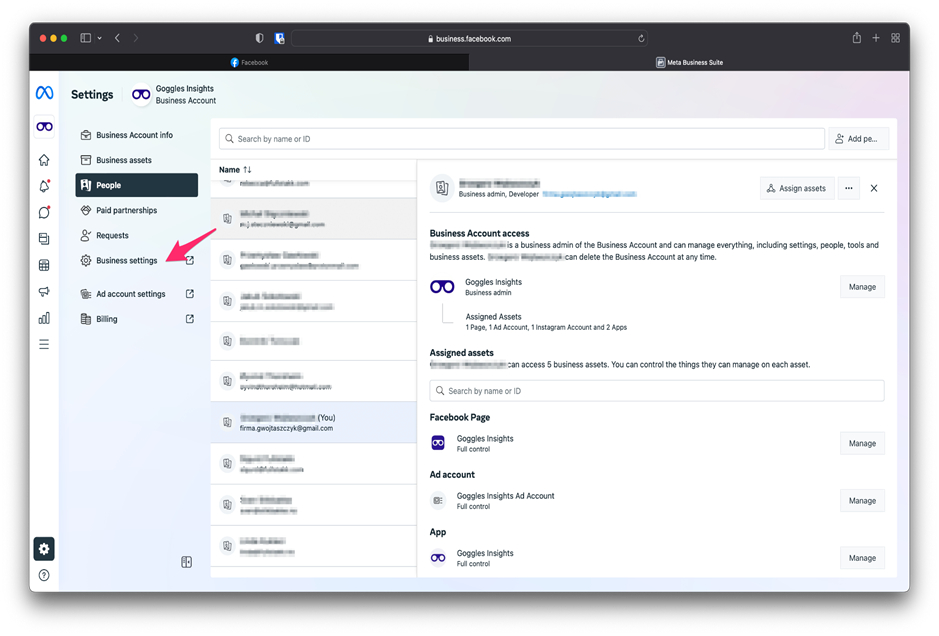Click the Ads megaphone icon
The image size is (939, 636).
[x=44, y=292]
